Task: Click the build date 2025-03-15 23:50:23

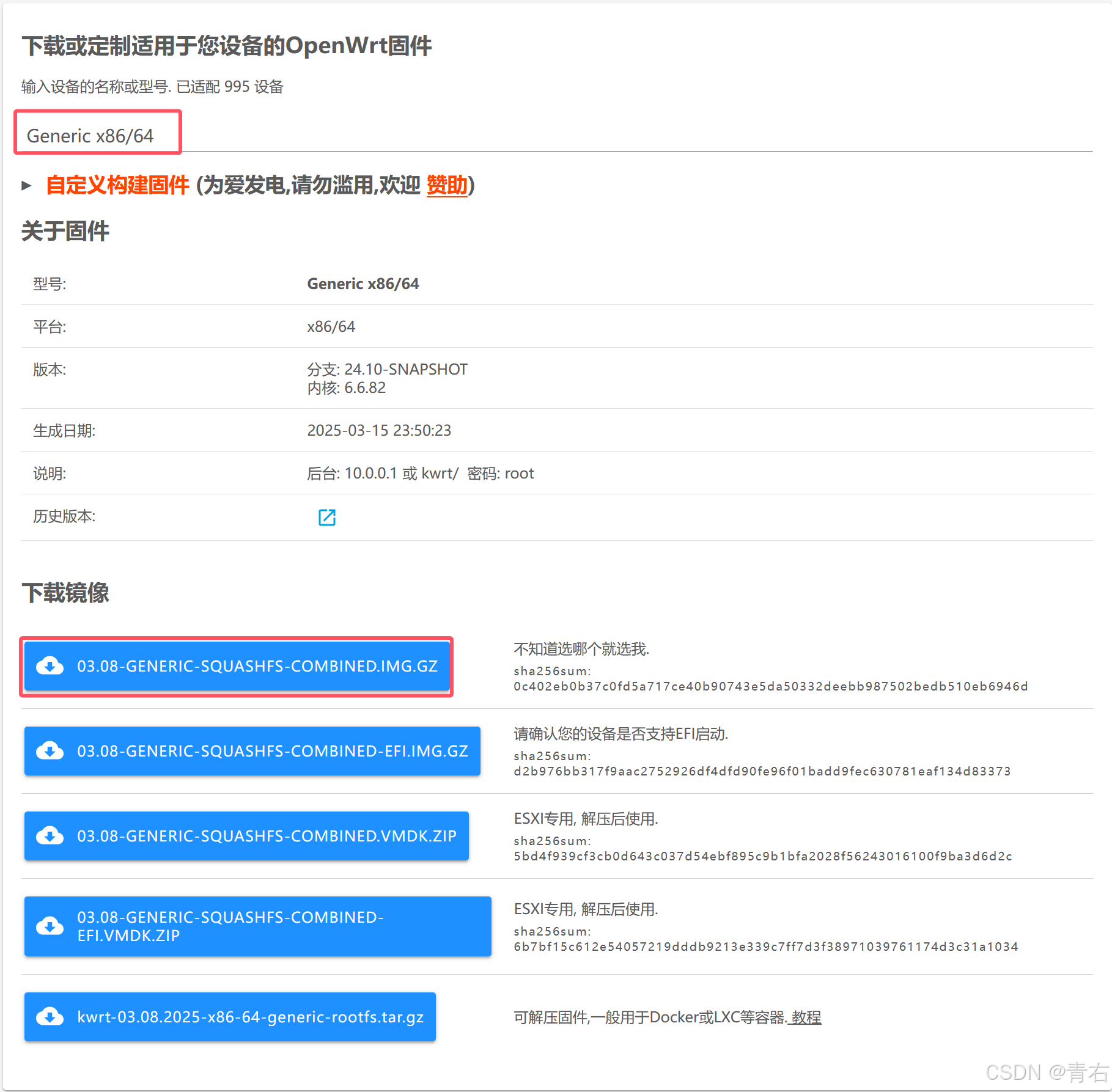Action: tap(379, 430)
